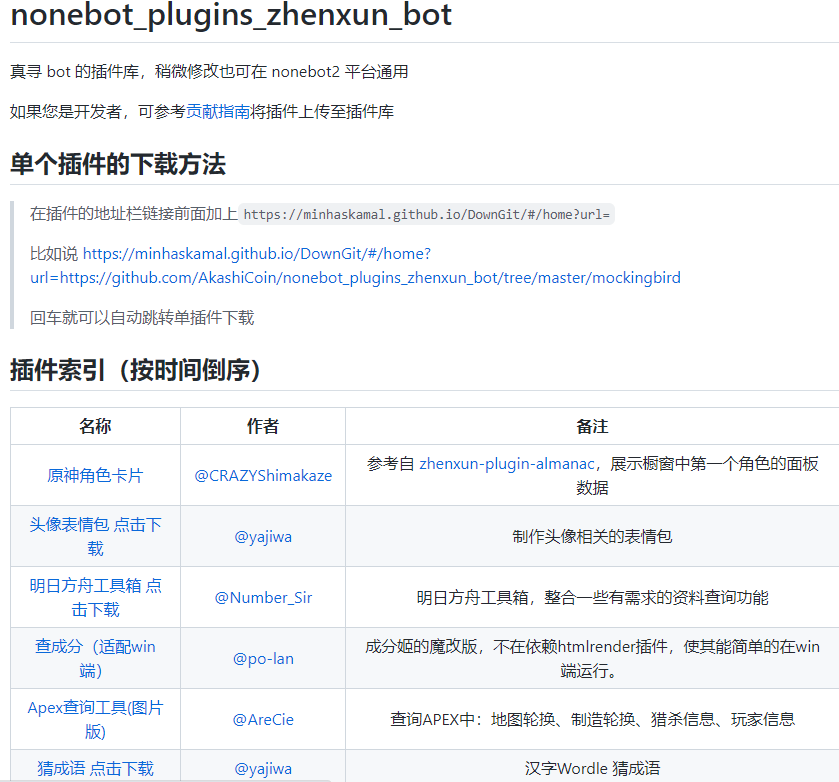The width and height of the screenshot is (839, 782).
Task: Open the 贡献指南 contribution guide link
Action: (218, 111)
